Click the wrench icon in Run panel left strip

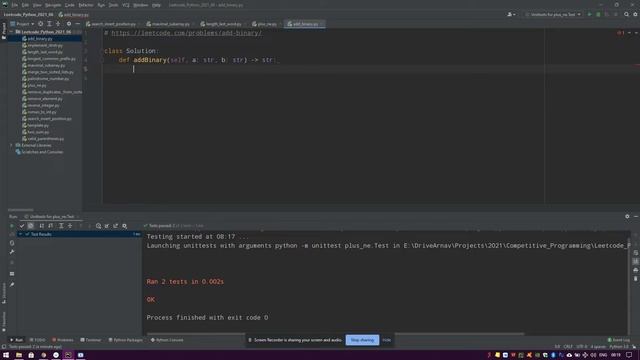point(12,252)
